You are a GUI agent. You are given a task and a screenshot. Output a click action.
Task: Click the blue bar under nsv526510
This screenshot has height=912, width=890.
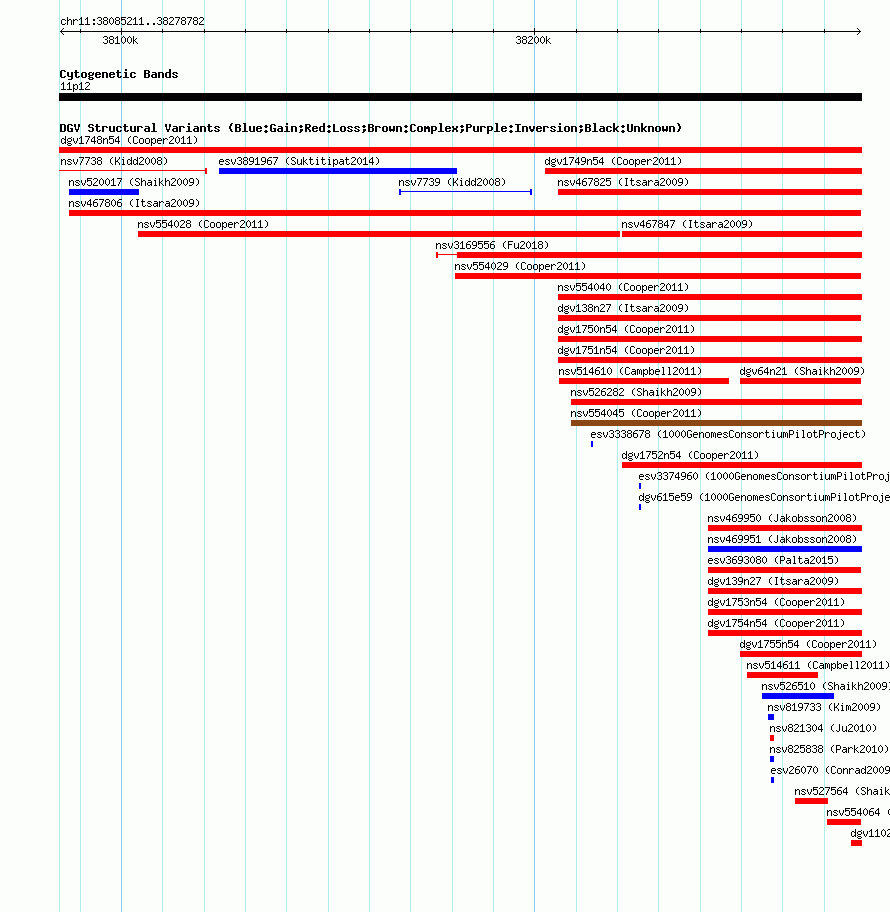click(x=798, y=696)
